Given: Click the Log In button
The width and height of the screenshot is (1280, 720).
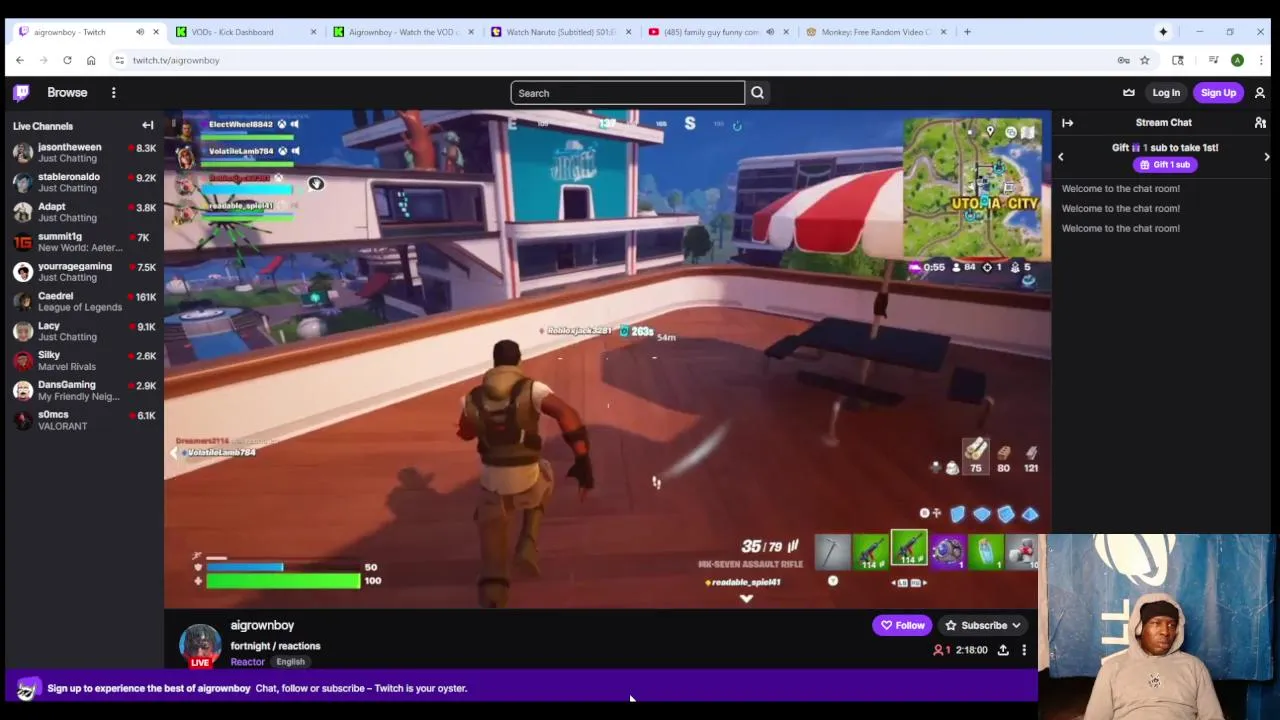Looking at the screenshot, I should point(1166,93).
